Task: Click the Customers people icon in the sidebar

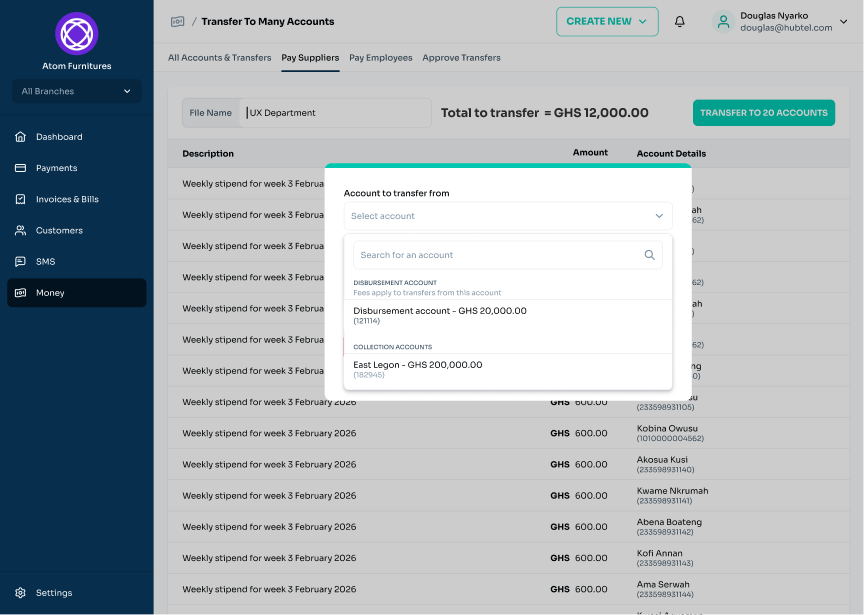Action: [20, 230]
